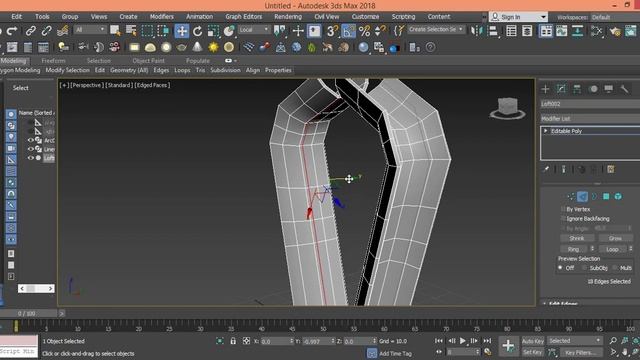Toggle visibility eye of Line object
640x360 pixels.
click(31, 149)
